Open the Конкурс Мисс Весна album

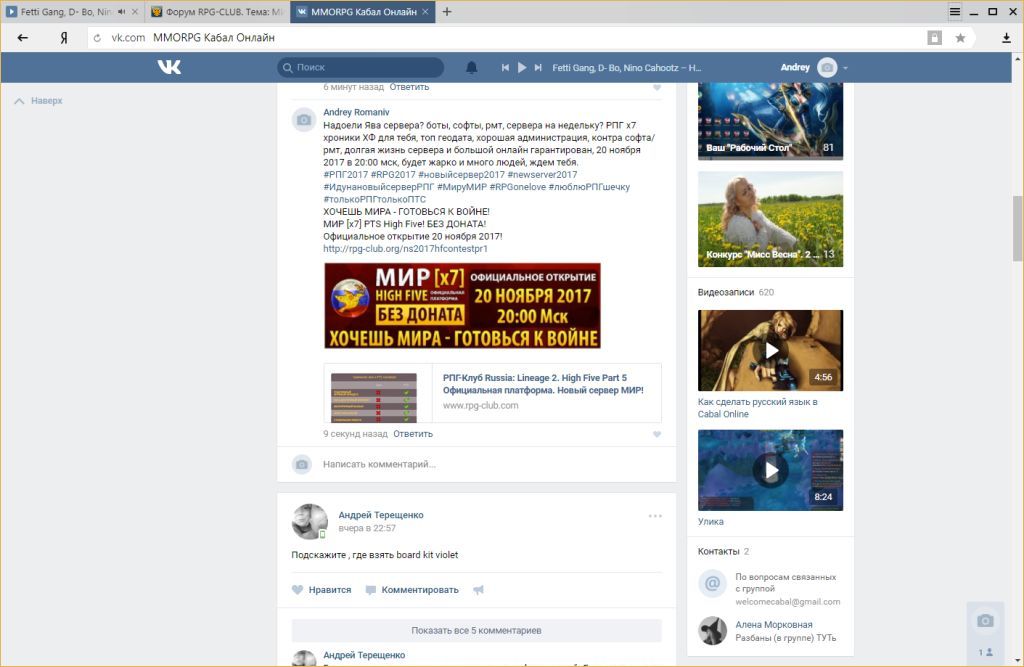[770, 219]
